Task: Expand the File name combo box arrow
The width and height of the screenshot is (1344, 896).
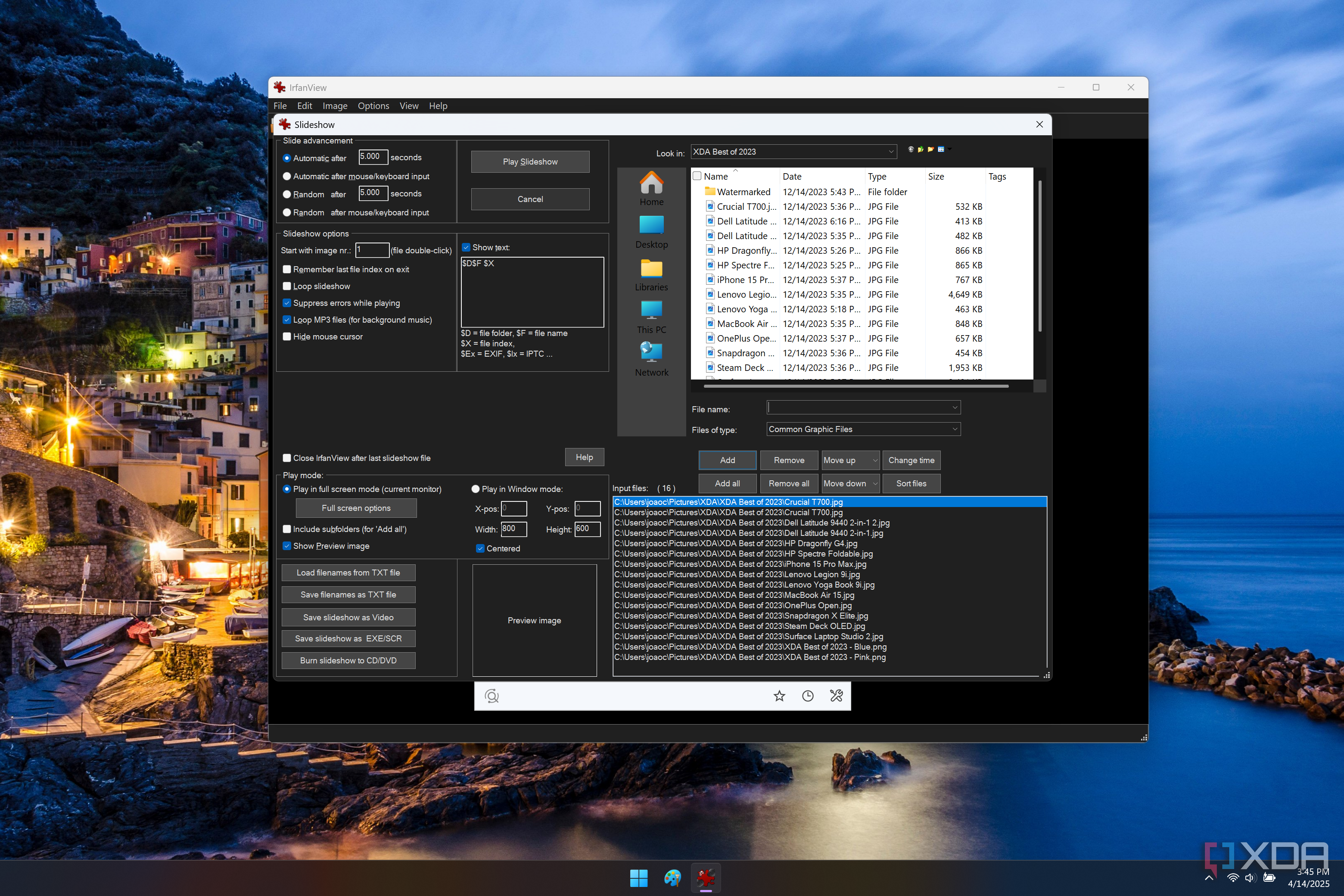Action: [954, 408]
